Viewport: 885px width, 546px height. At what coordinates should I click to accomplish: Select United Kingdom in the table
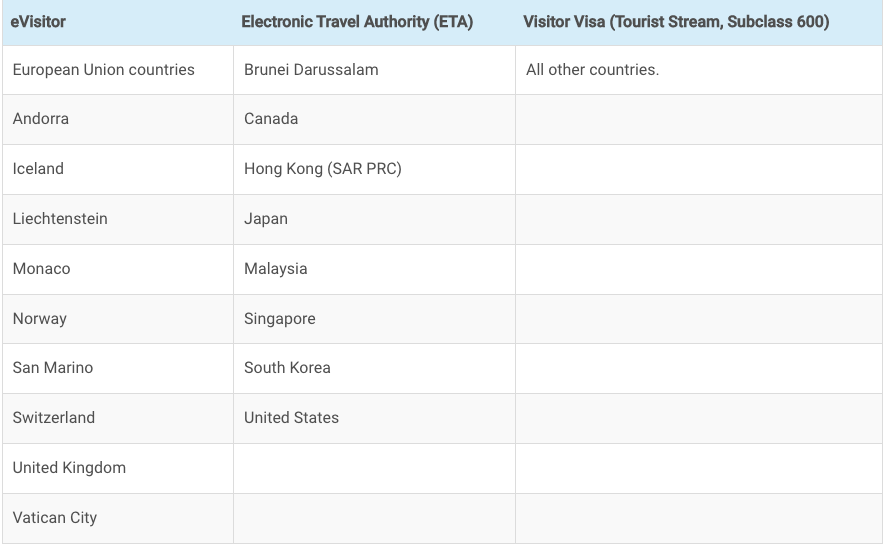[x=69, y=468]
